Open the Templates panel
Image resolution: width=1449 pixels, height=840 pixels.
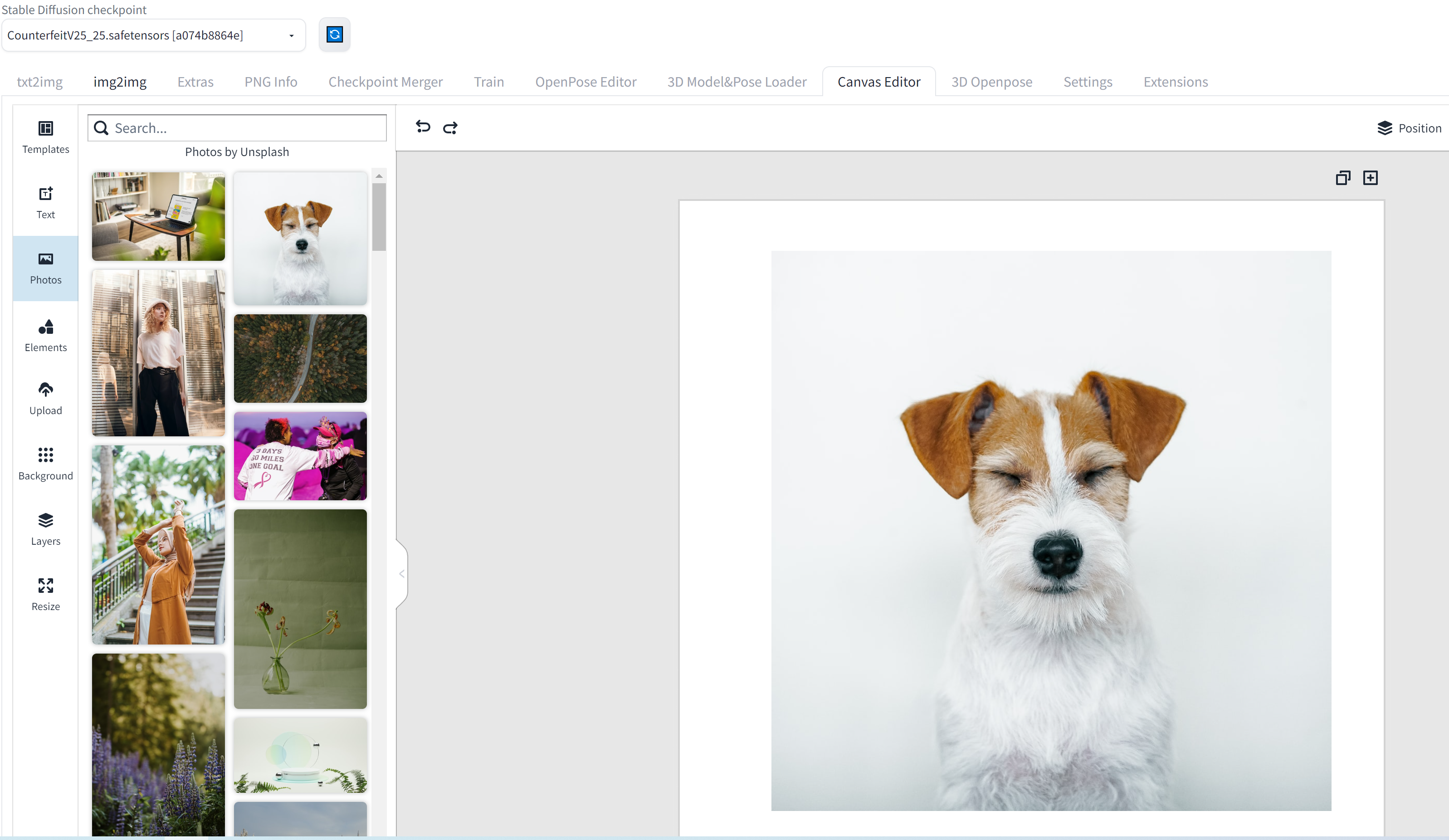(x=45, y=137)
